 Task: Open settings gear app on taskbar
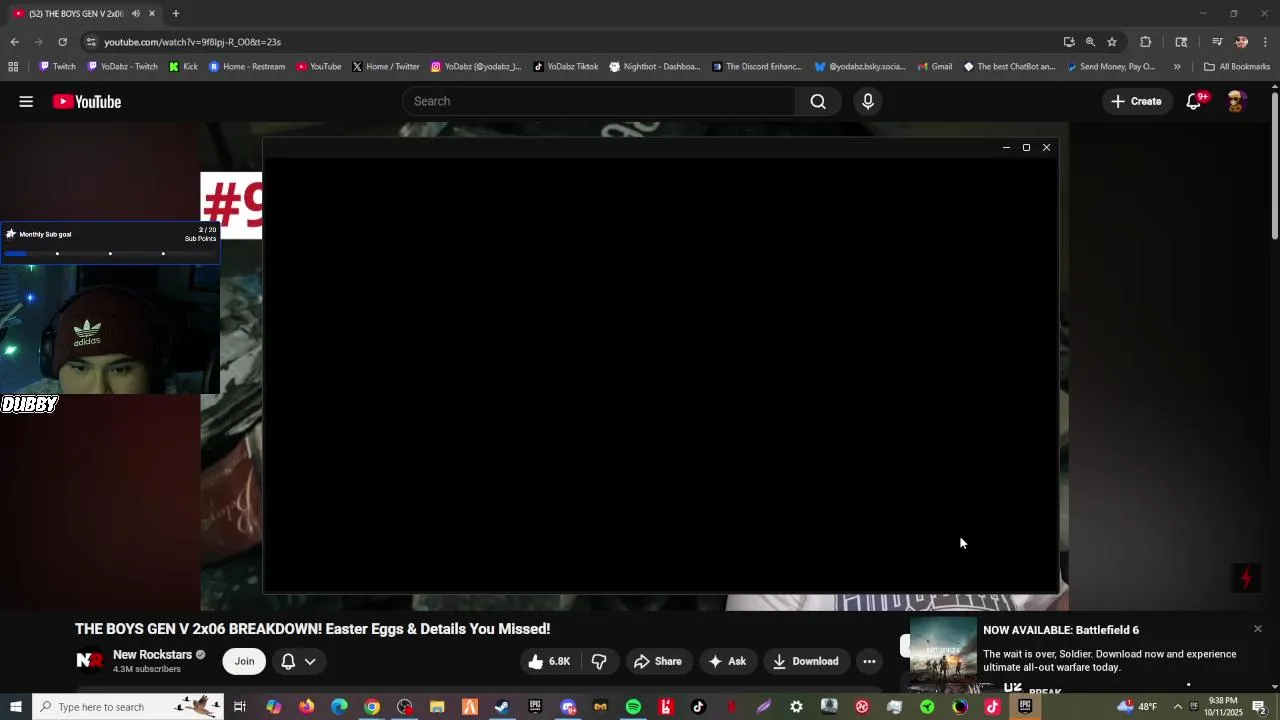(x=796, y=707)
